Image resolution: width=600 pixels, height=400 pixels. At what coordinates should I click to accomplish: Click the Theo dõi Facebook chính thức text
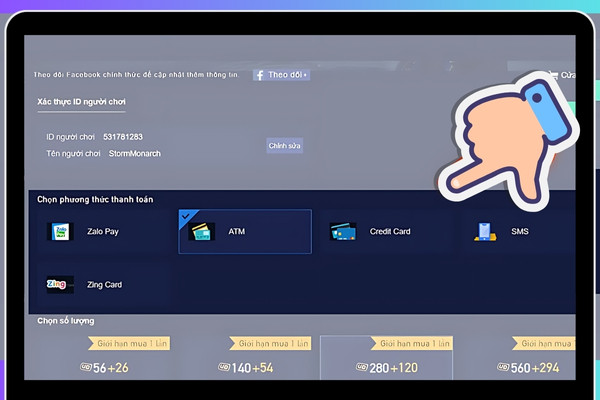click(135, 75)
